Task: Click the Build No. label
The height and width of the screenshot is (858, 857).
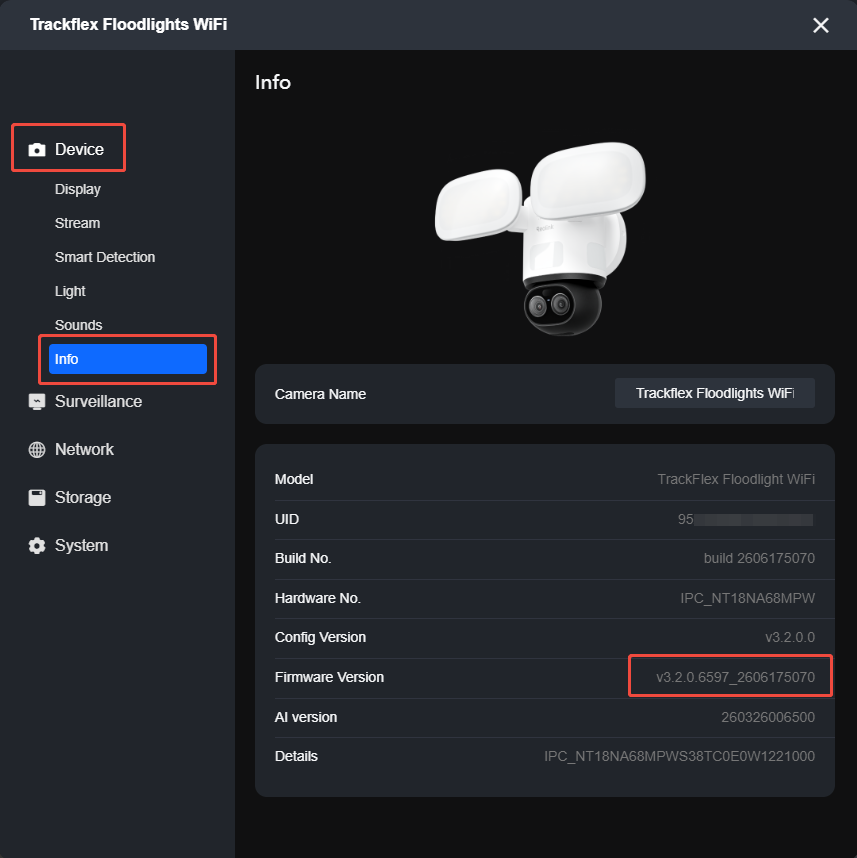Action: [303, 559]
